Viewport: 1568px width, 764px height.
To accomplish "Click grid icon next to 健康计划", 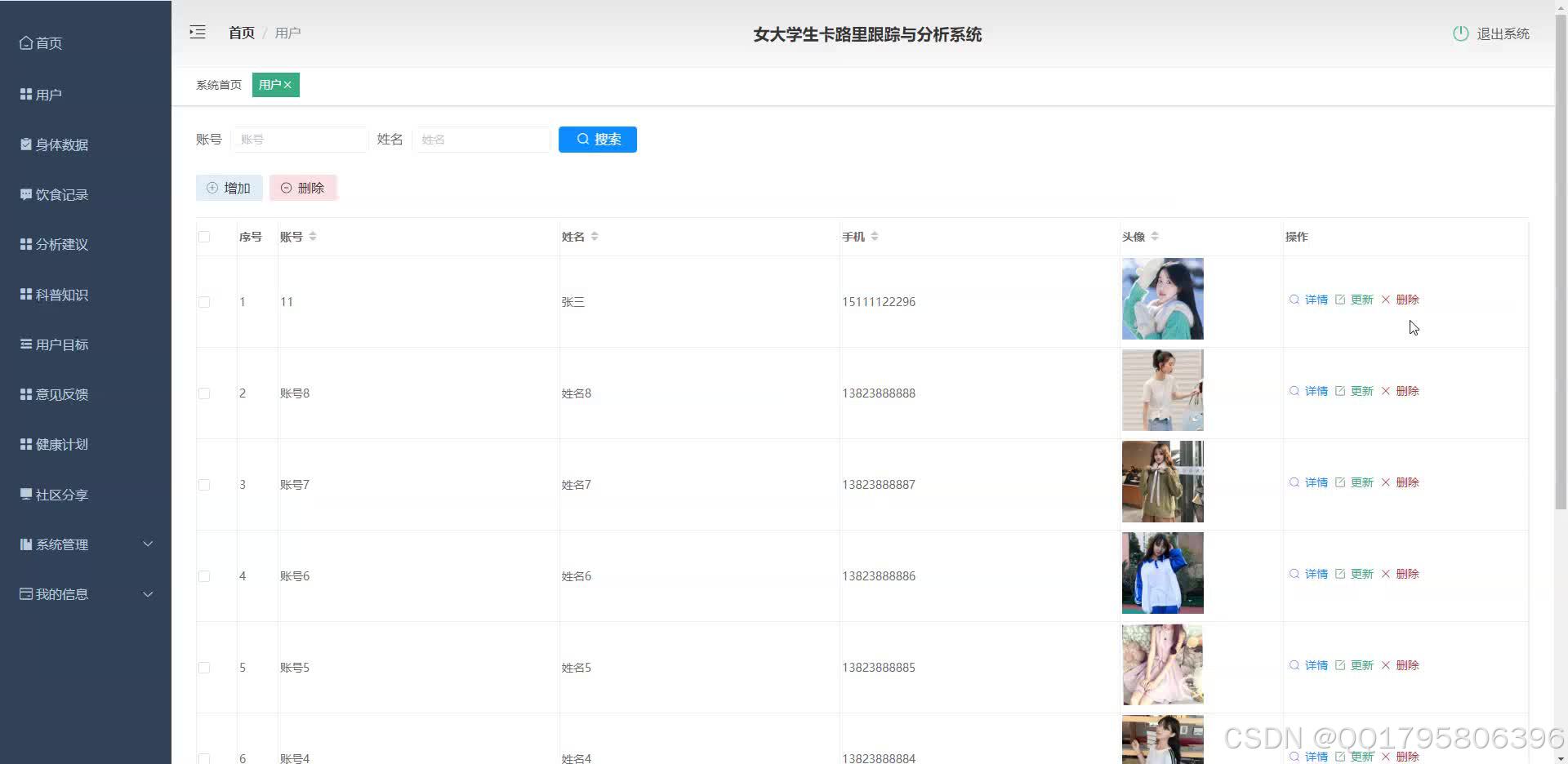I will 26,444.
